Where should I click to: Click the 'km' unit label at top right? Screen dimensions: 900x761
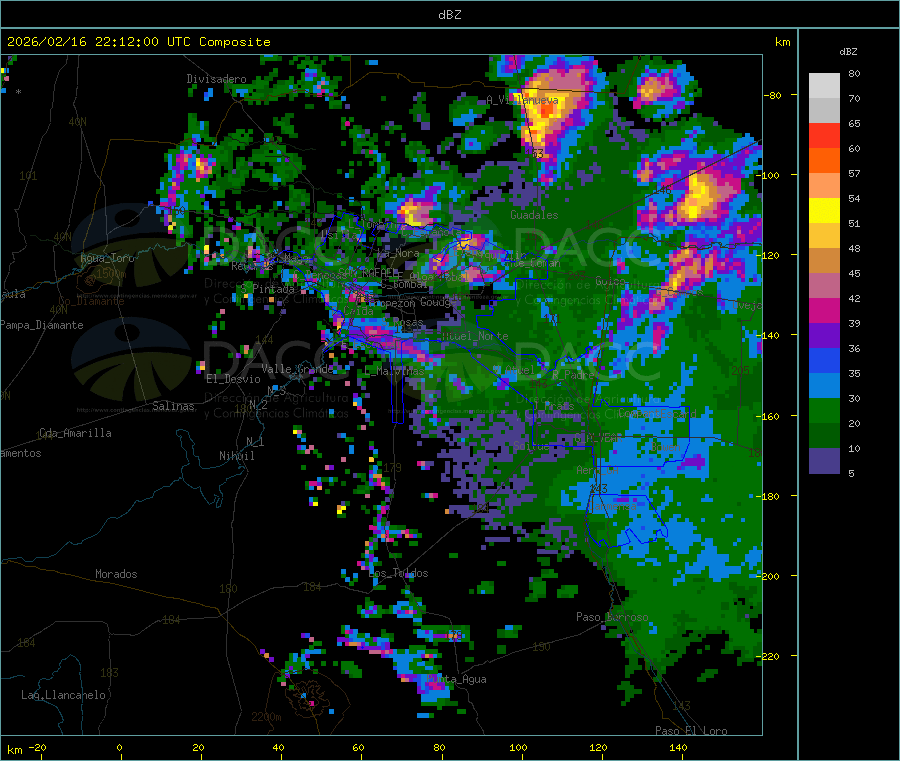tap(782, 42)
